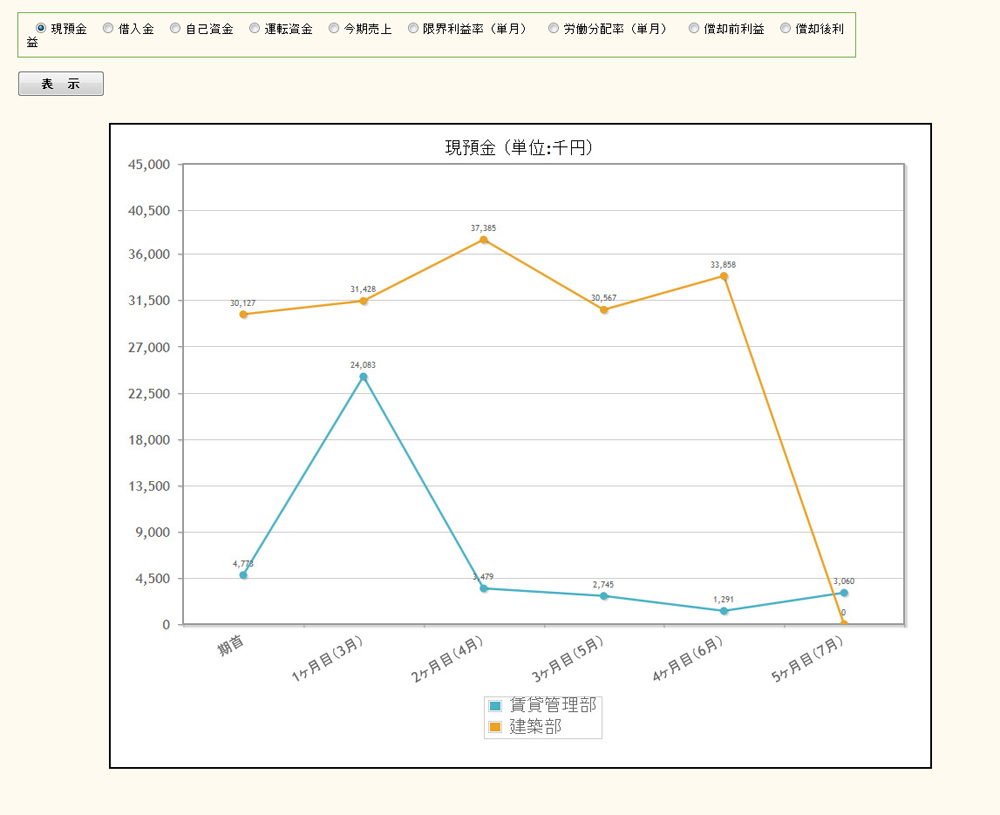Click the 1,291 blue data point

coord(724,611)
